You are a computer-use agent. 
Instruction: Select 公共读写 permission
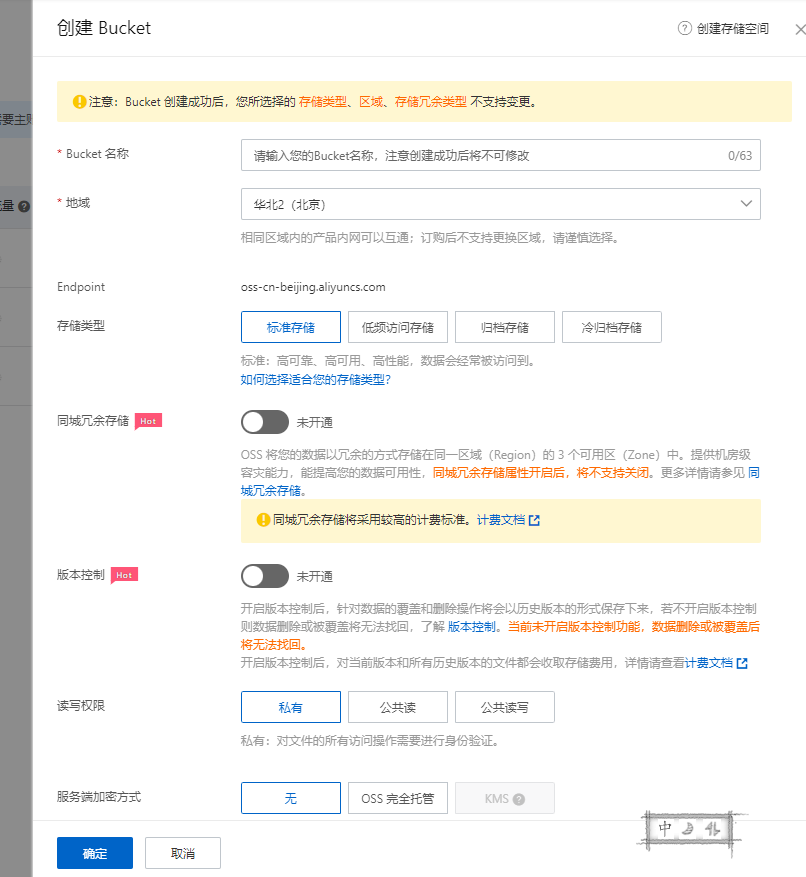(x=505, y=707)
